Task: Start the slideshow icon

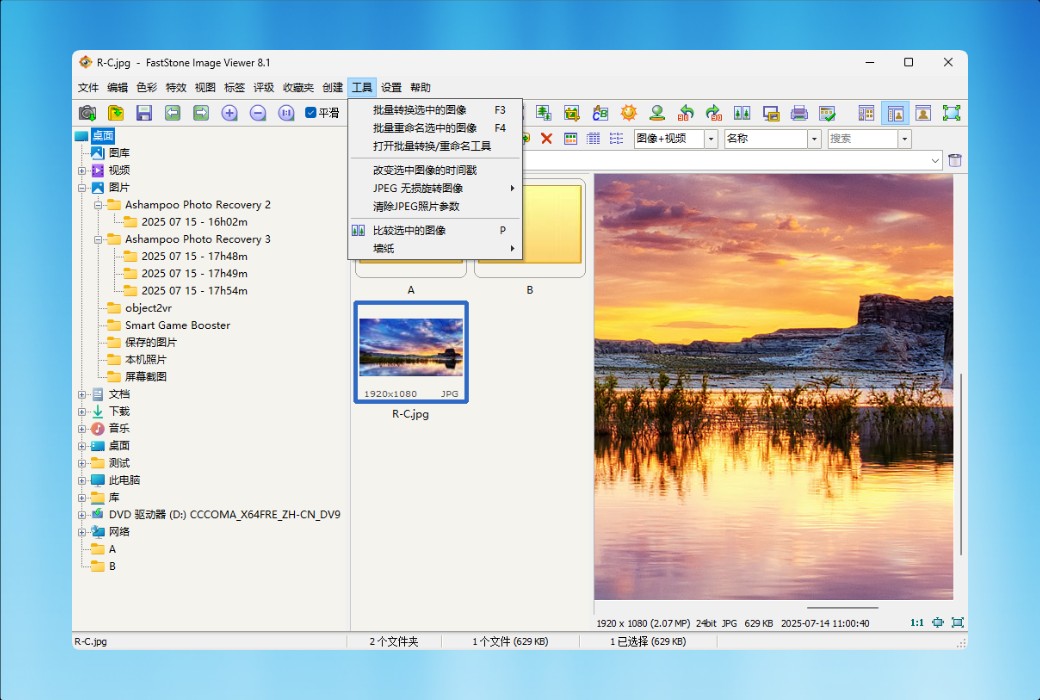Action: point(771,113)
